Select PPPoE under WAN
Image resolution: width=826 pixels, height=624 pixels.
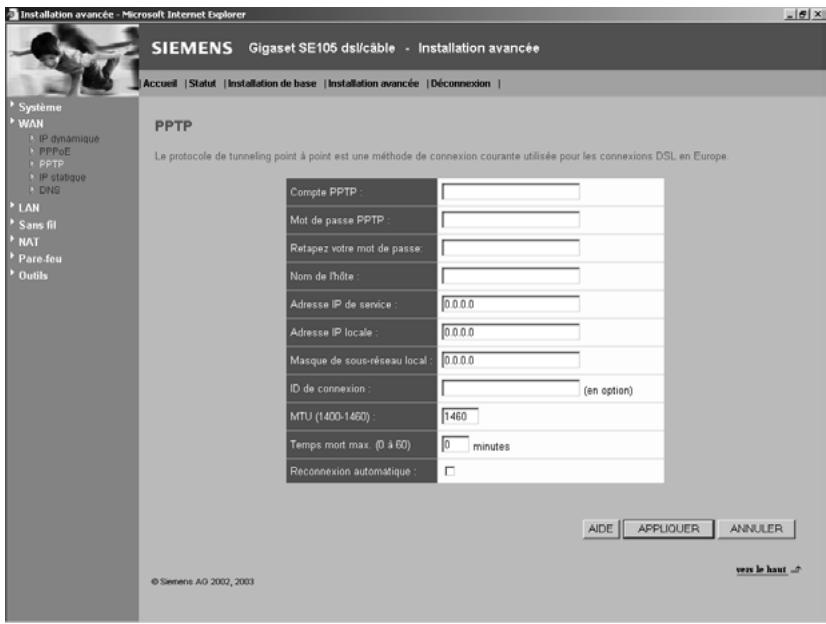pyautogui.click(x=55, y=152)
